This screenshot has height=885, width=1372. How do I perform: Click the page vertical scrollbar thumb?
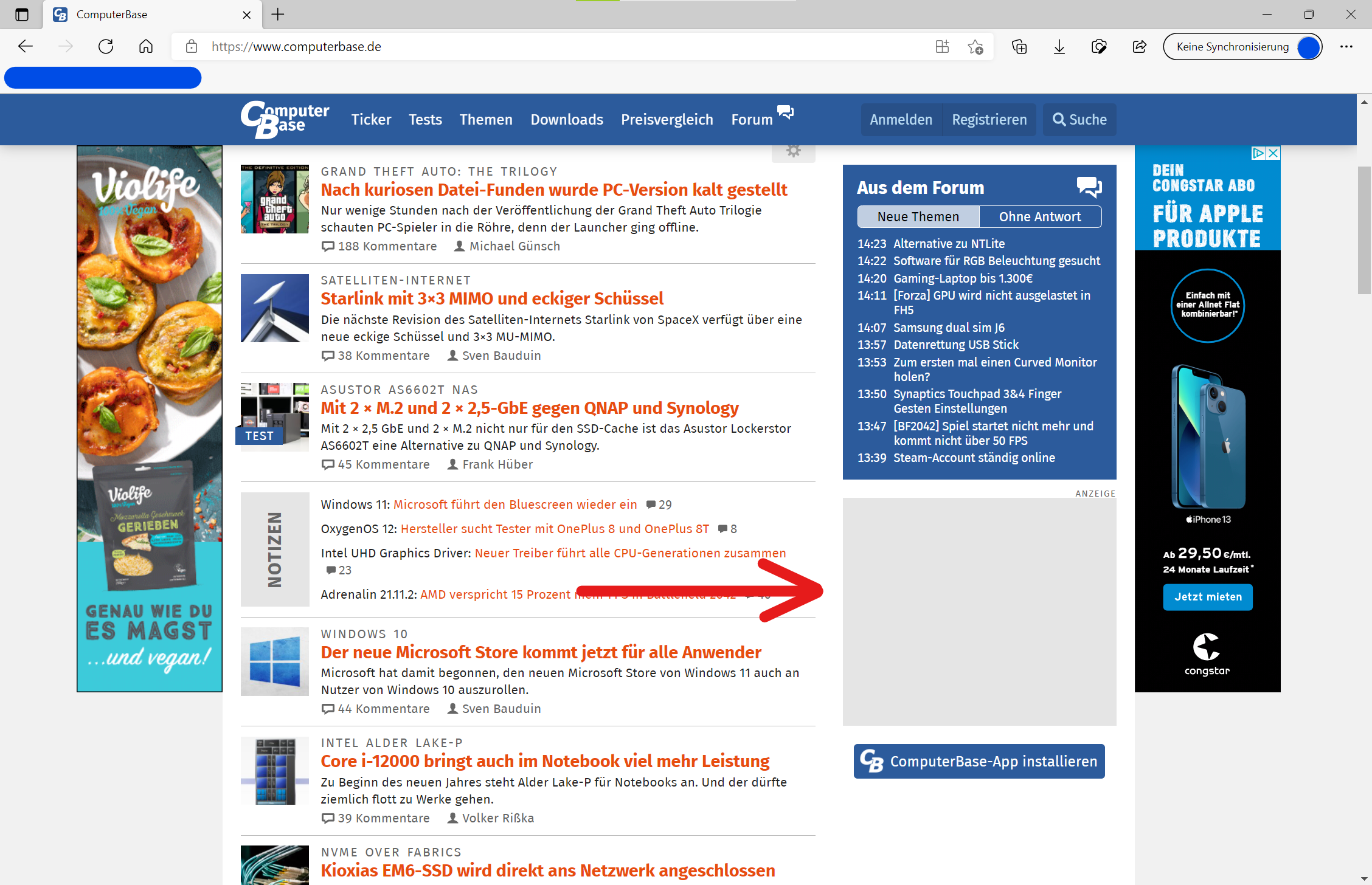tap(1364, 231)
